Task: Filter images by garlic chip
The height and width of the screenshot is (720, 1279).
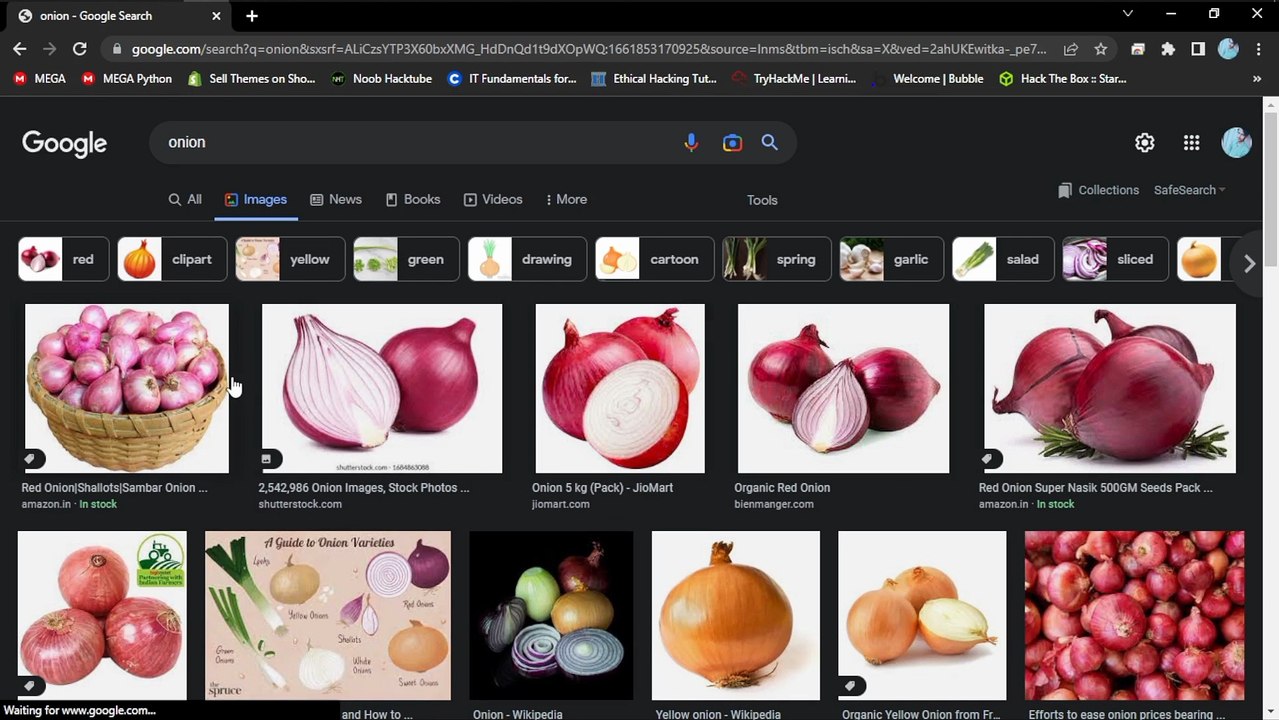Action: (x=892, y=259)
